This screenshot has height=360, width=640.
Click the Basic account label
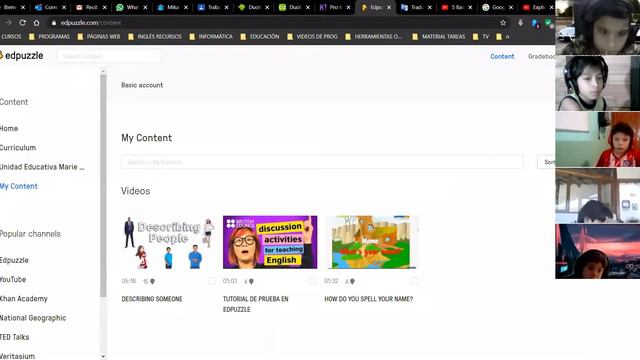(142, 85)
